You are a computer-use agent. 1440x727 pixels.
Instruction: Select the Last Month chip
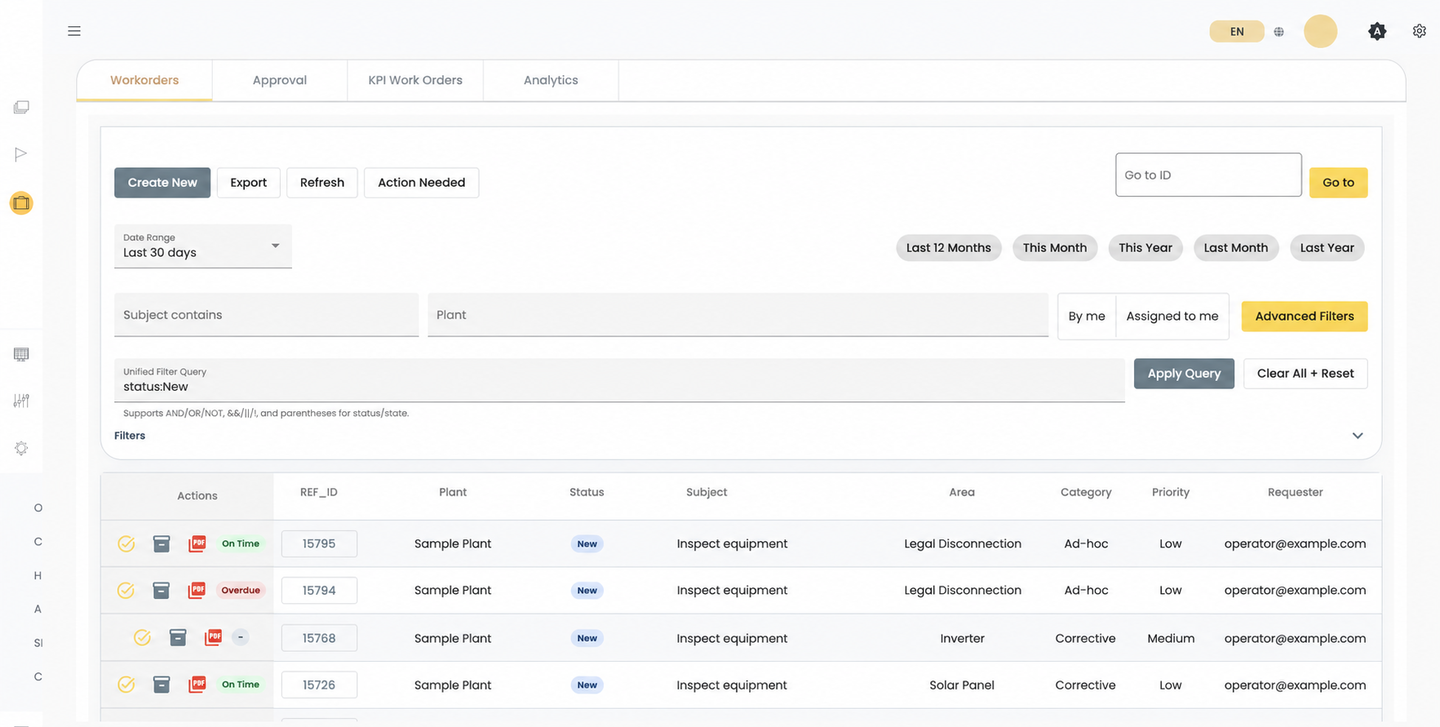(1235, 248)
